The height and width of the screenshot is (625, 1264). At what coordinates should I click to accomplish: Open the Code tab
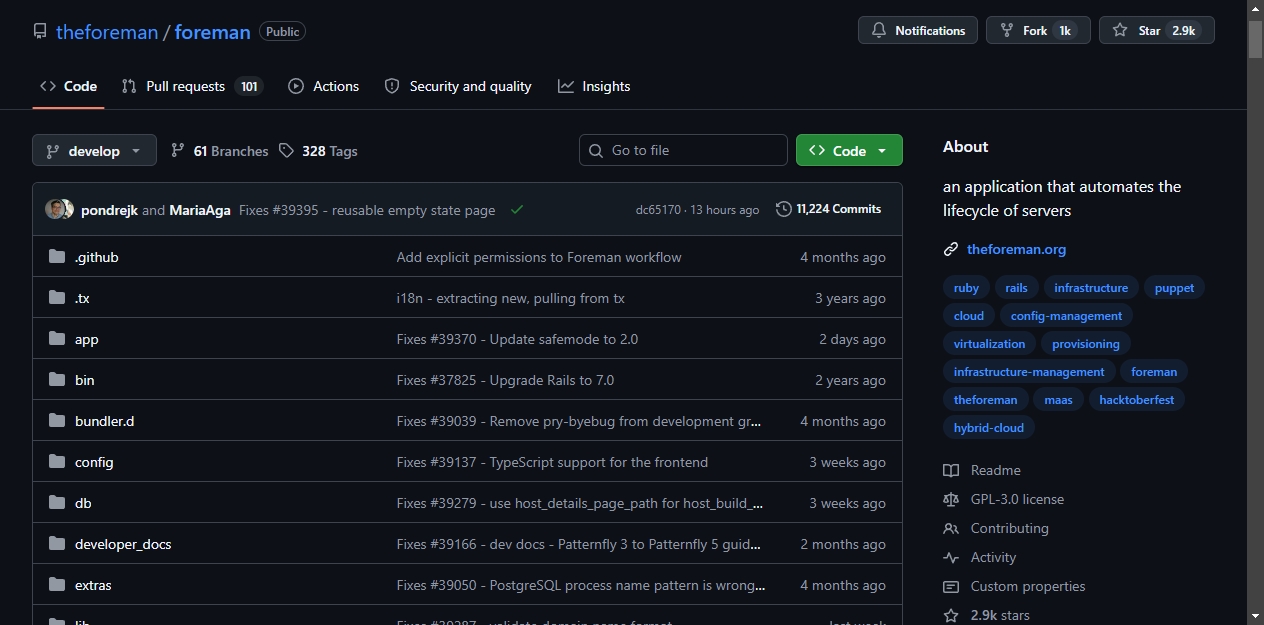click(x=68, y=86)
